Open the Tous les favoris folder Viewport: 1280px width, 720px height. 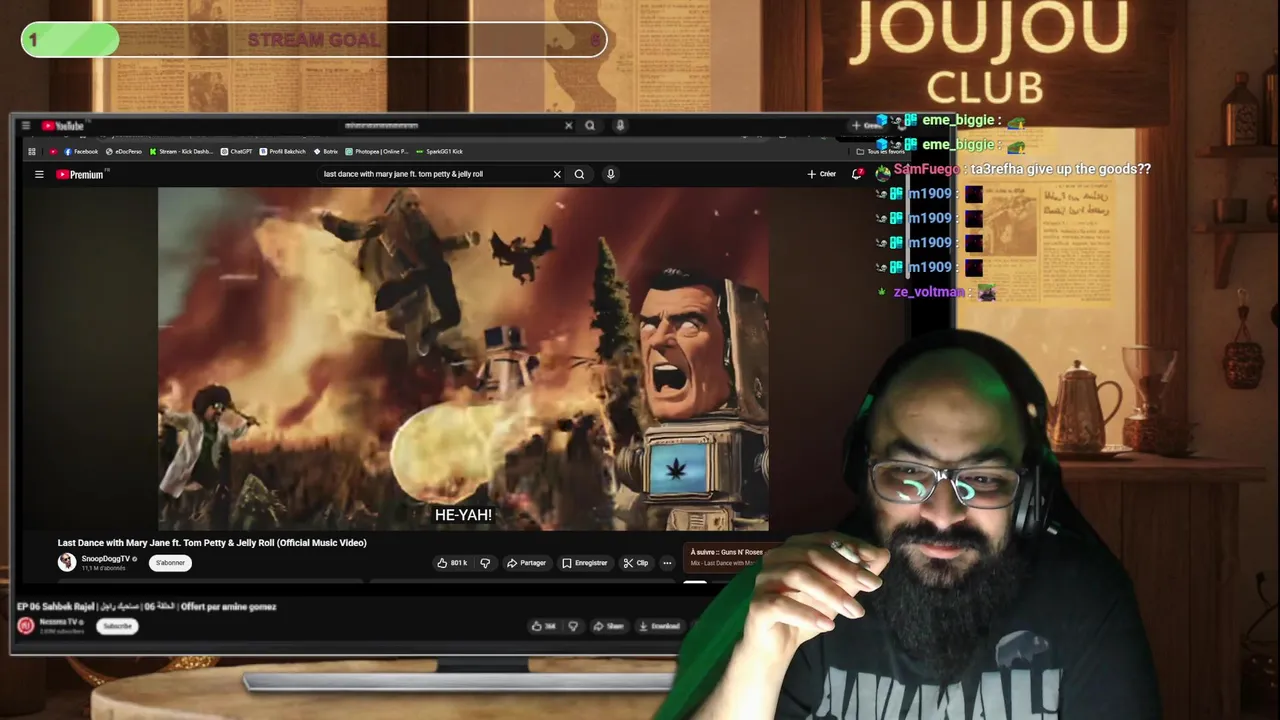(880, 152)
